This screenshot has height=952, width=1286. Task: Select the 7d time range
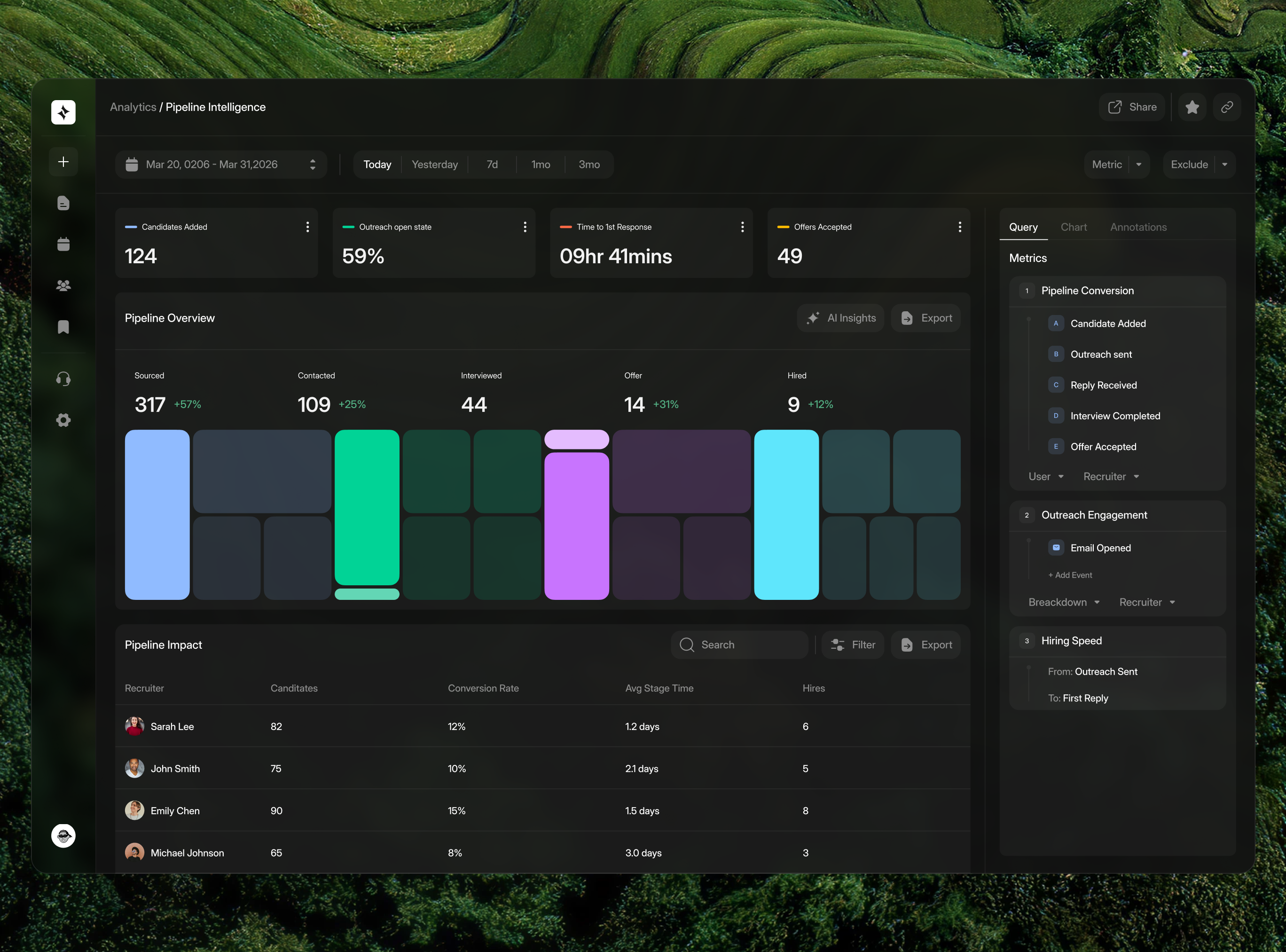492,165
